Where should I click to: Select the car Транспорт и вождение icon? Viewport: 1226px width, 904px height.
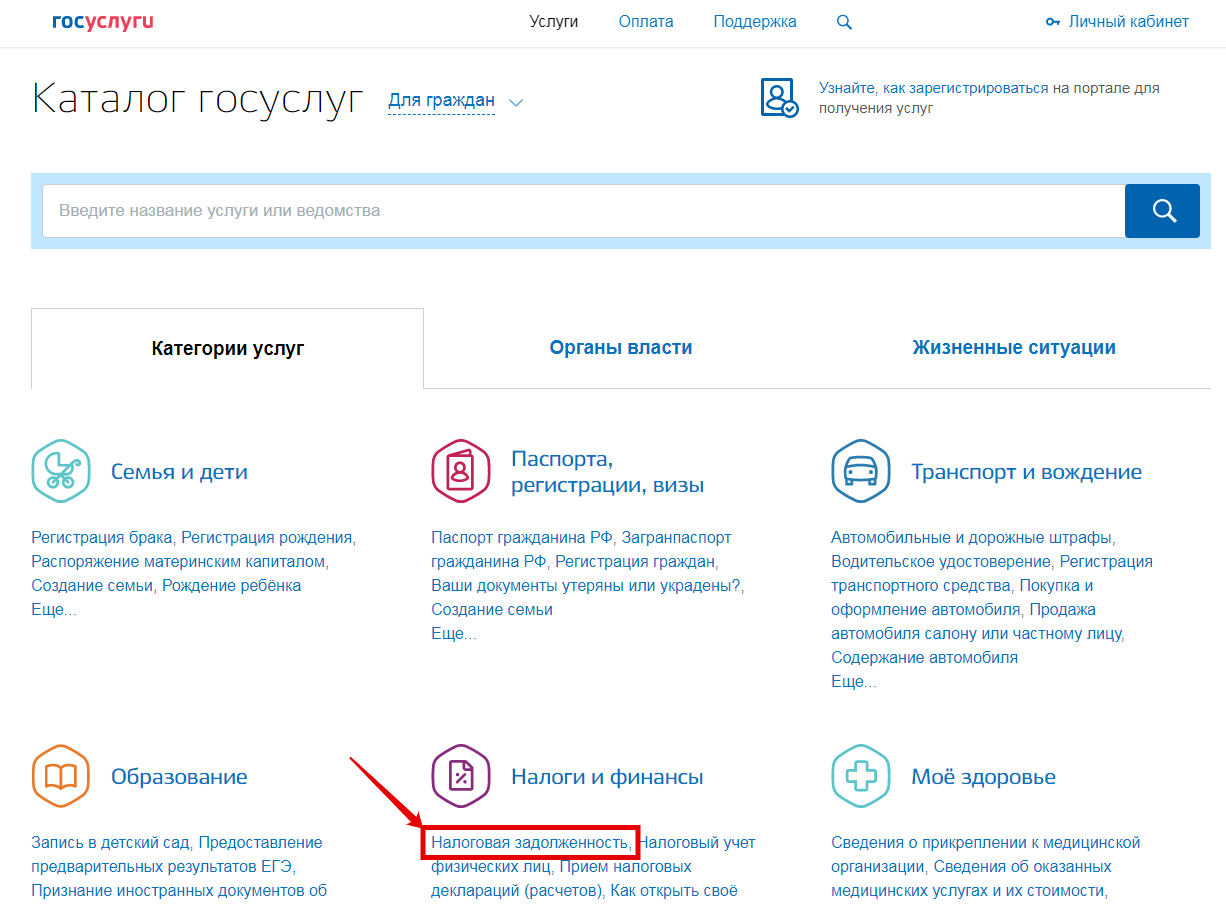(861, 471)
